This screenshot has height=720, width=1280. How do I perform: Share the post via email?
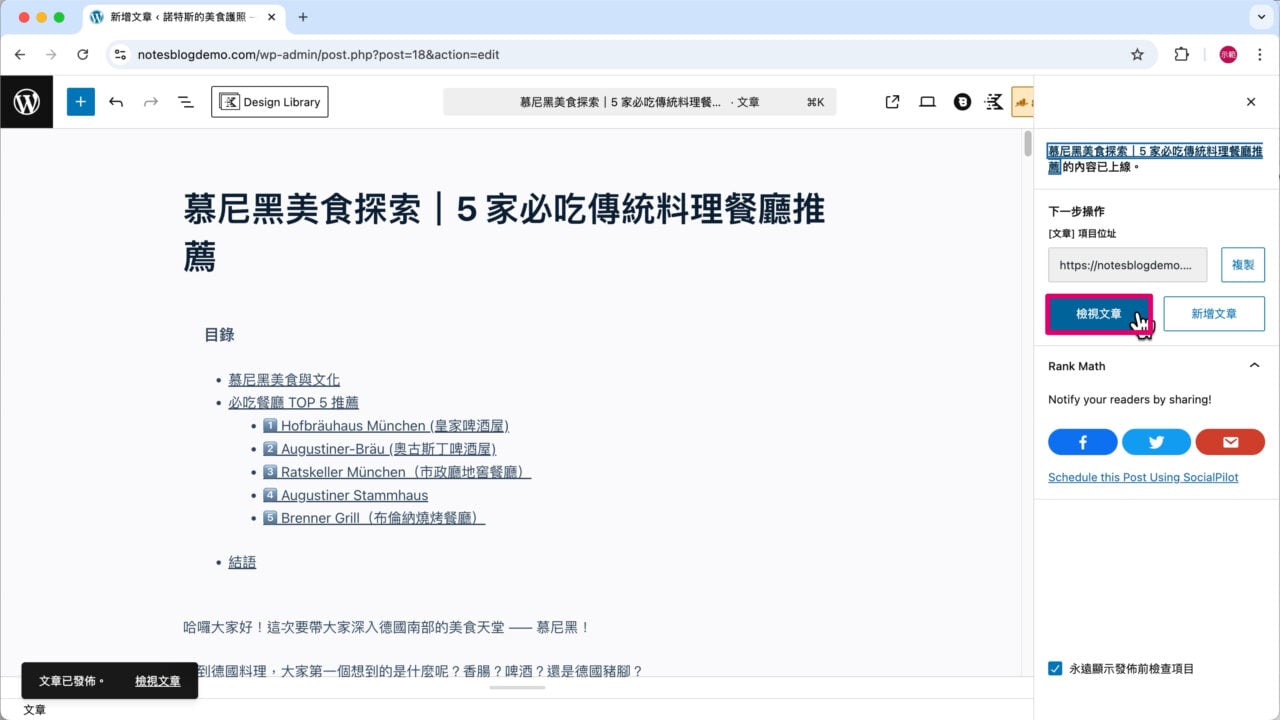[1230, 441]
